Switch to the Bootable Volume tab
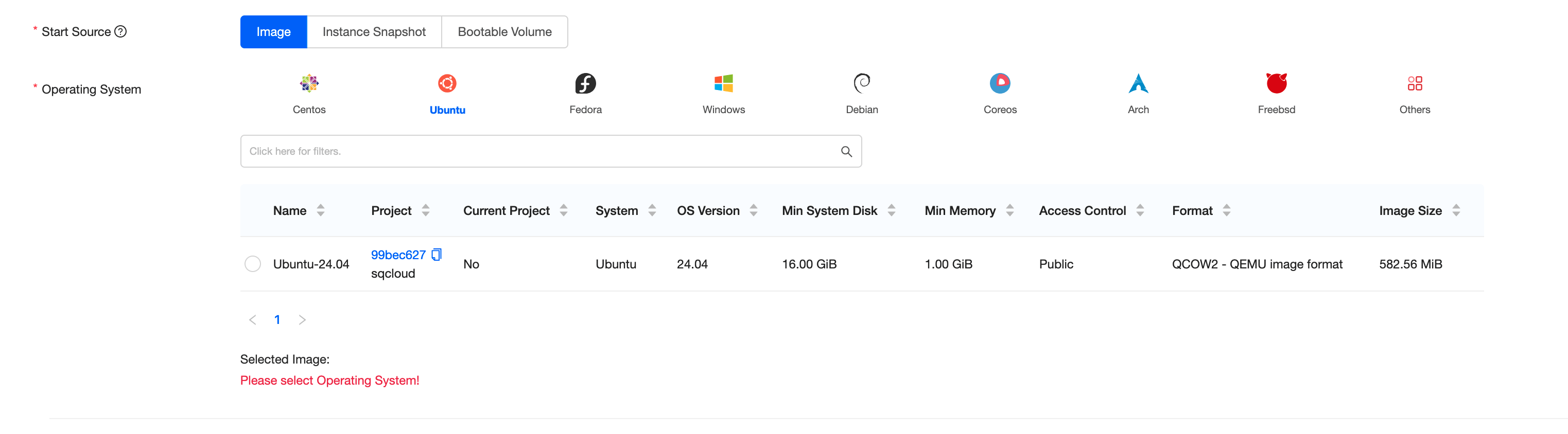Screen dimensions: 1568x434 coord(504,31)
